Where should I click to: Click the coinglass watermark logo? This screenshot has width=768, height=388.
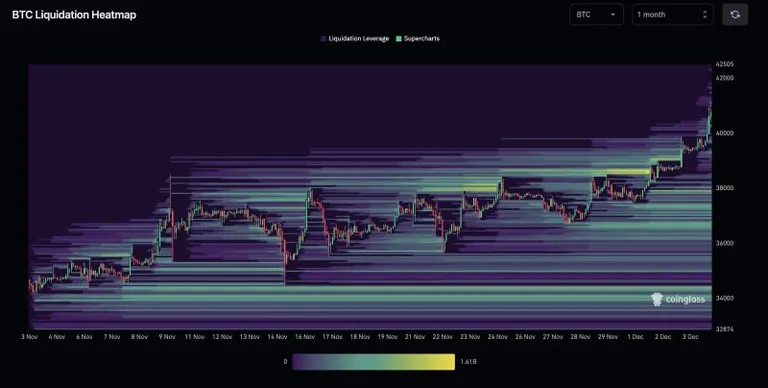pos(678,299)
